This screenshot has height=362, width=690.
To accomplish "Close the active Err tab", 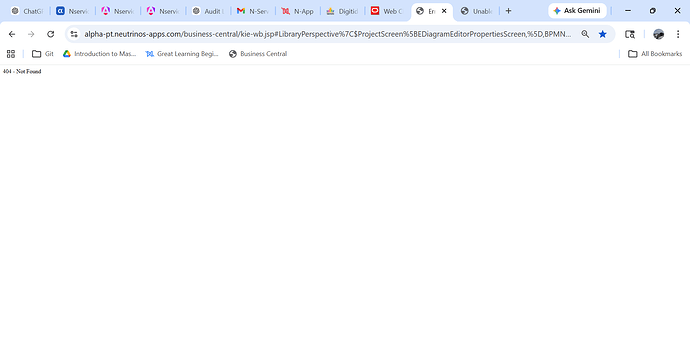I will 444,11.
